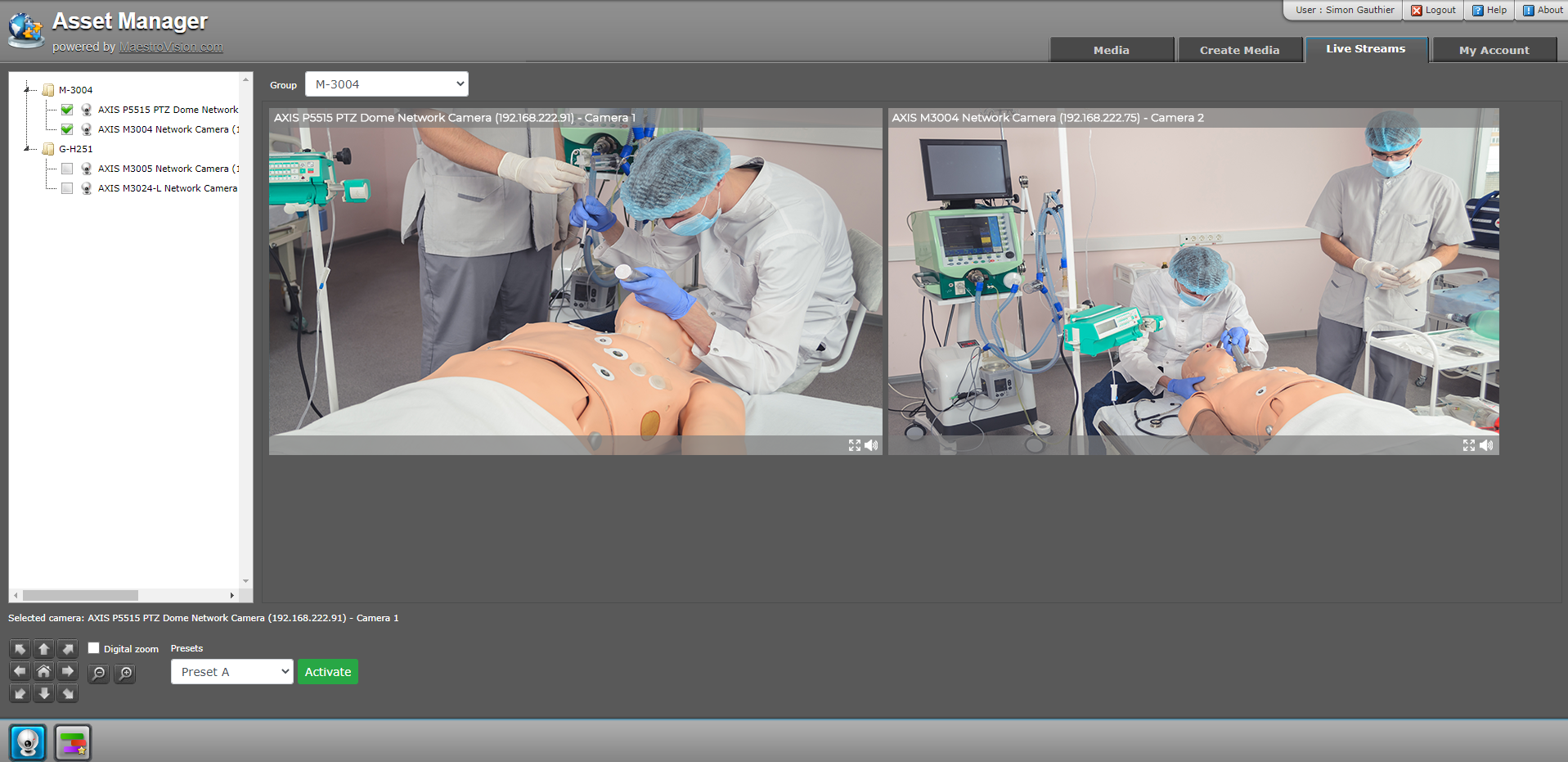Click the blue webcam icon in bottom bar
Viewport: 1568px width, 762px height.
(x=27, y=742)
